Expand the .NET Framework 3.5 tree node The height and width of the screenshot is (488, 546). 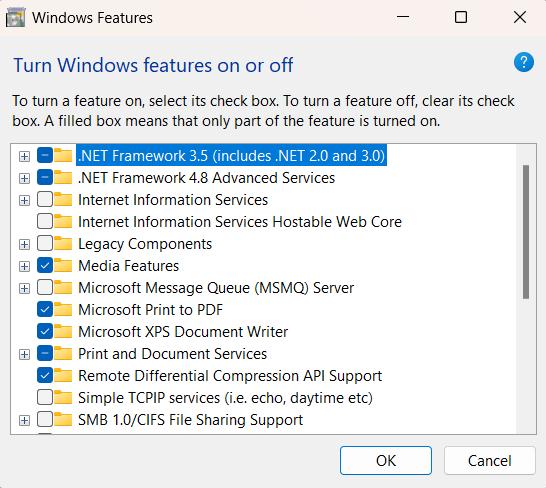(24, 156)
